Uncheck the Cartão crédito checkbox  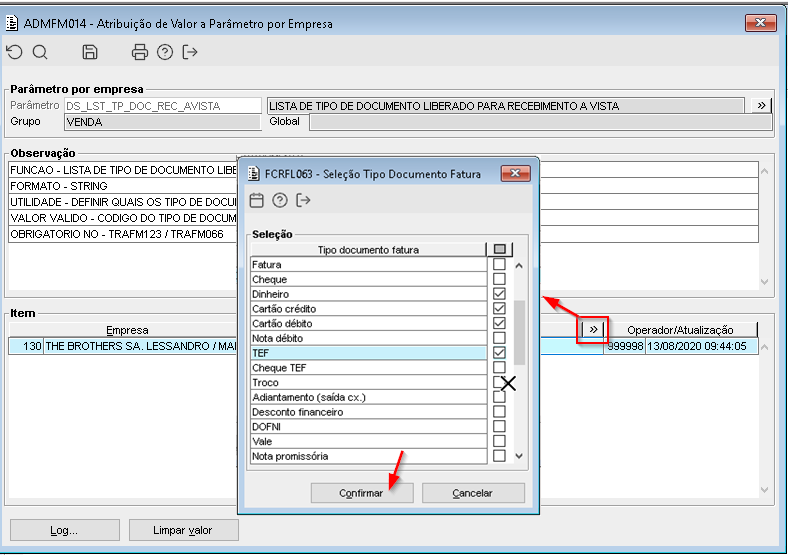click(499, 309)
